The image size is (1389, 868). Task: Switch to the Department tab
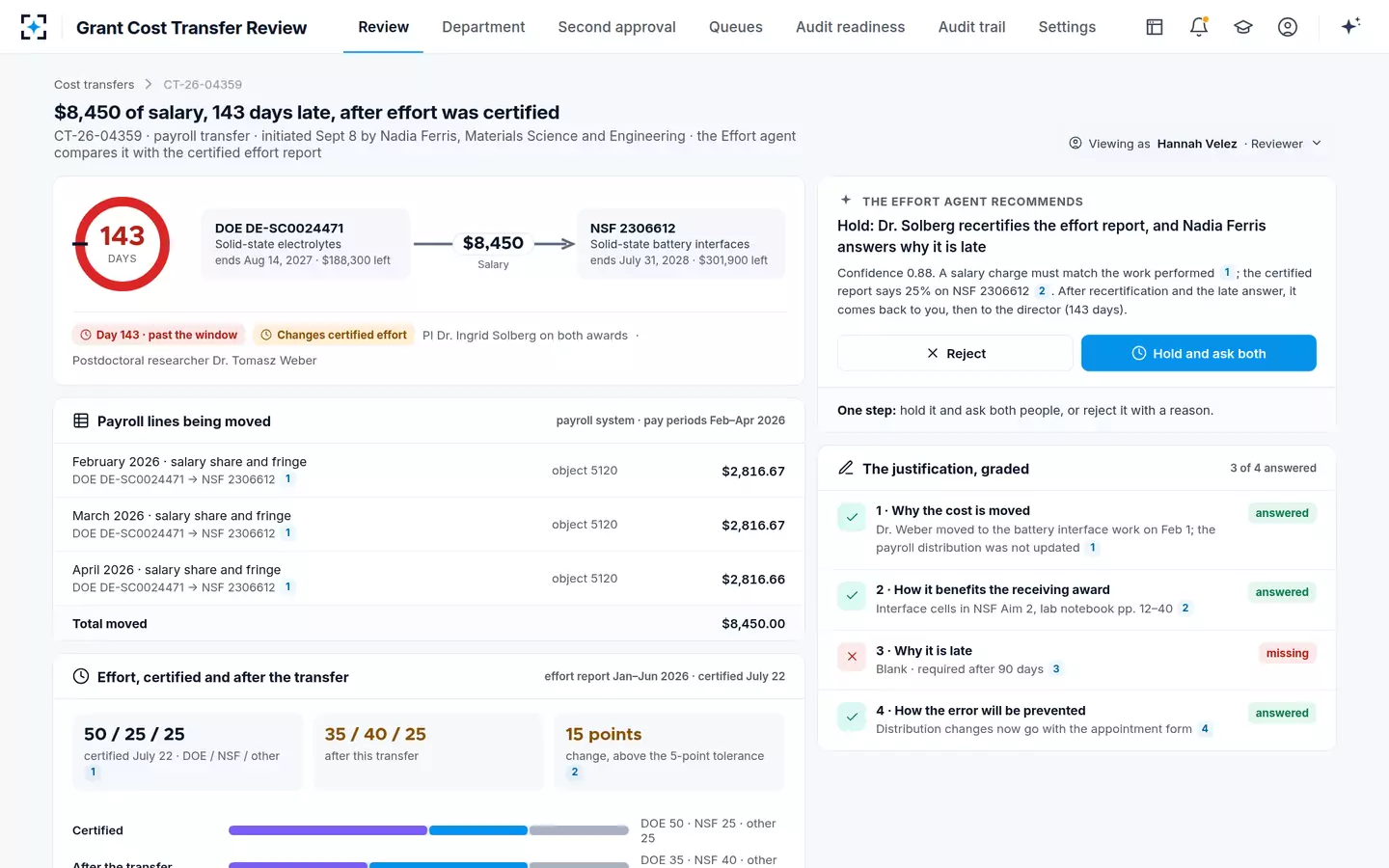(x=483, y=27)
